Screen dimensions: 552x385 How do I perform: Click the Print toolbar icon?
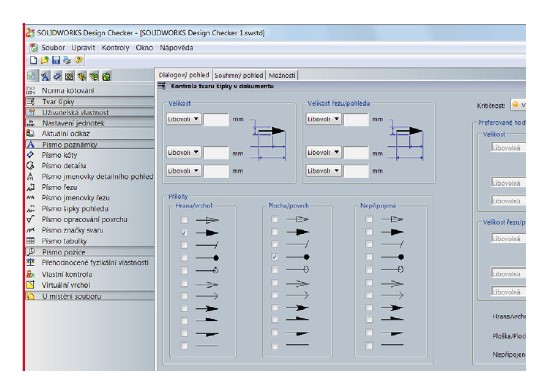67,60
